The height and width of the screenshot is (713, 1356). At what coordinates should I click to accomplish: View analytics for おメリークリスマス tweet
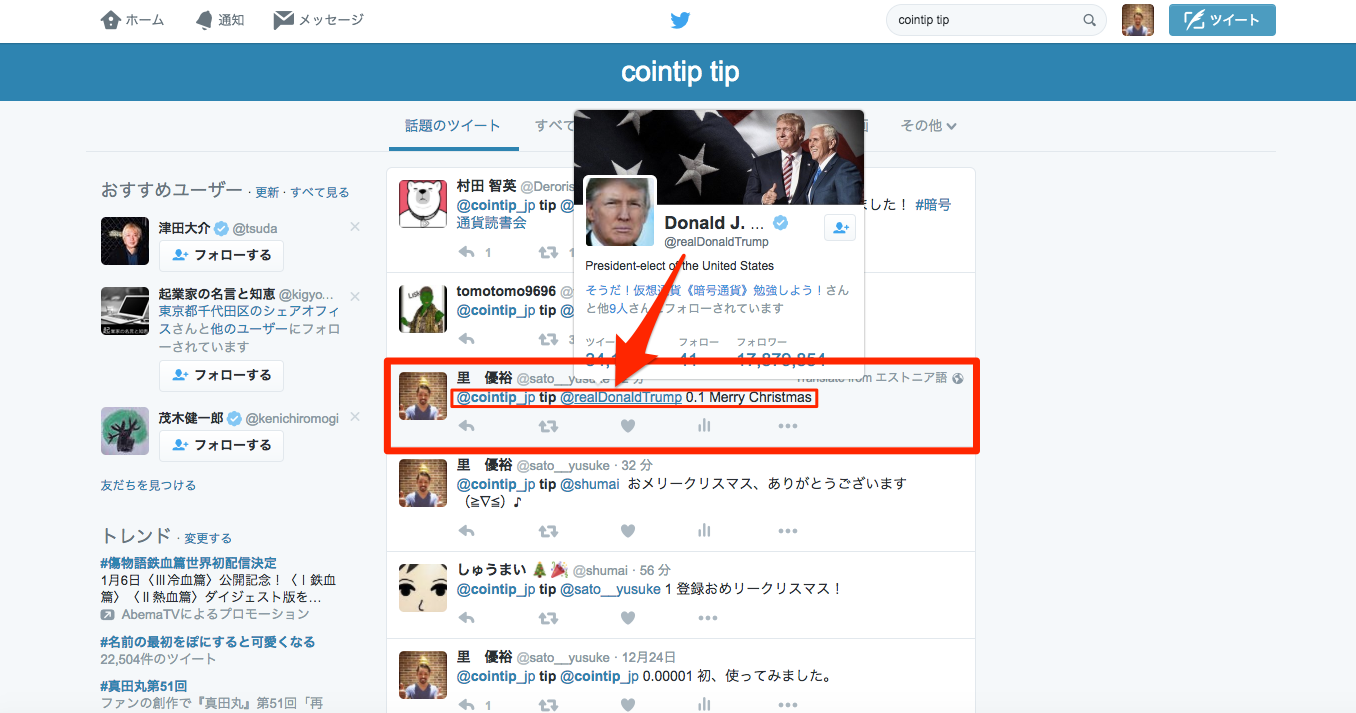[x=704, y=531]
